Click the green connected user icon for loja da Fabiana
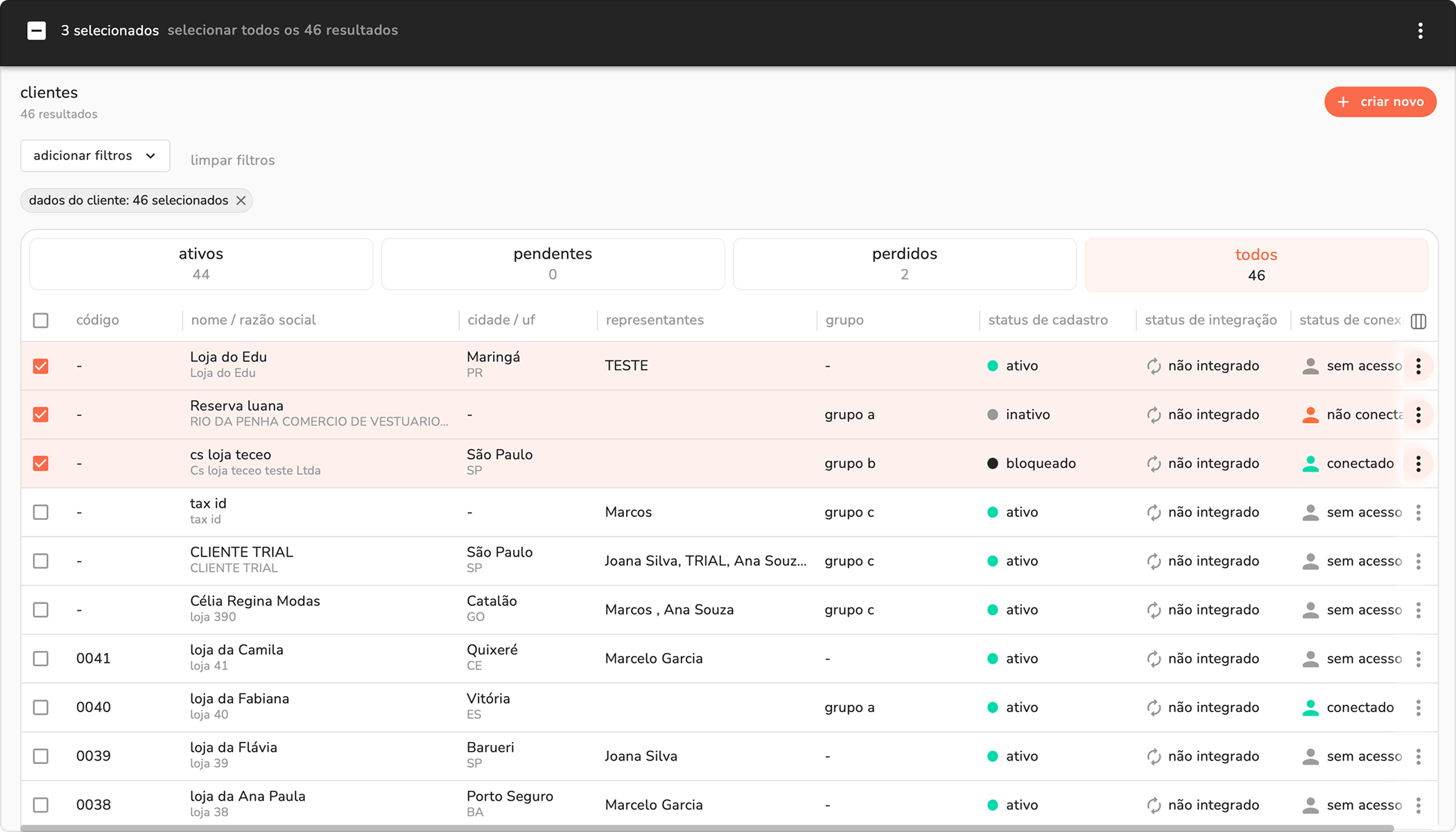The height and width of the screenshot is (832, 1456). 1310,708
